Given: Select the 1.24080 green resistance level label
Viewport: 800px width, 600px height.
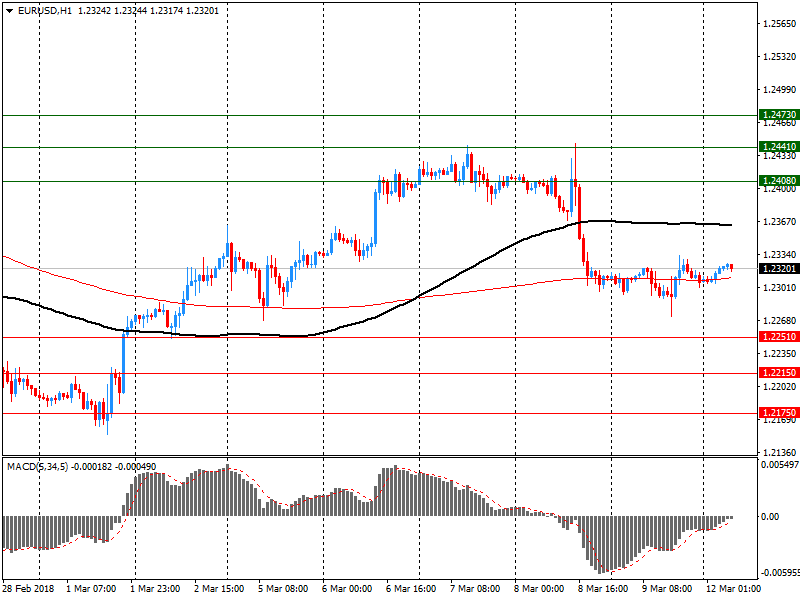Looking at the screenshot, I should click(x=779, y=181).
